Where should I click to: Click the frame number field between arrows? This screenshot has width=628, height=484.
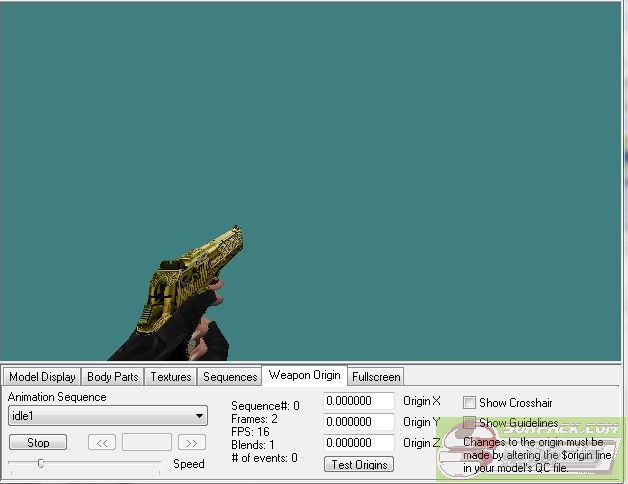pyautogui.click(x=146, y=442)
